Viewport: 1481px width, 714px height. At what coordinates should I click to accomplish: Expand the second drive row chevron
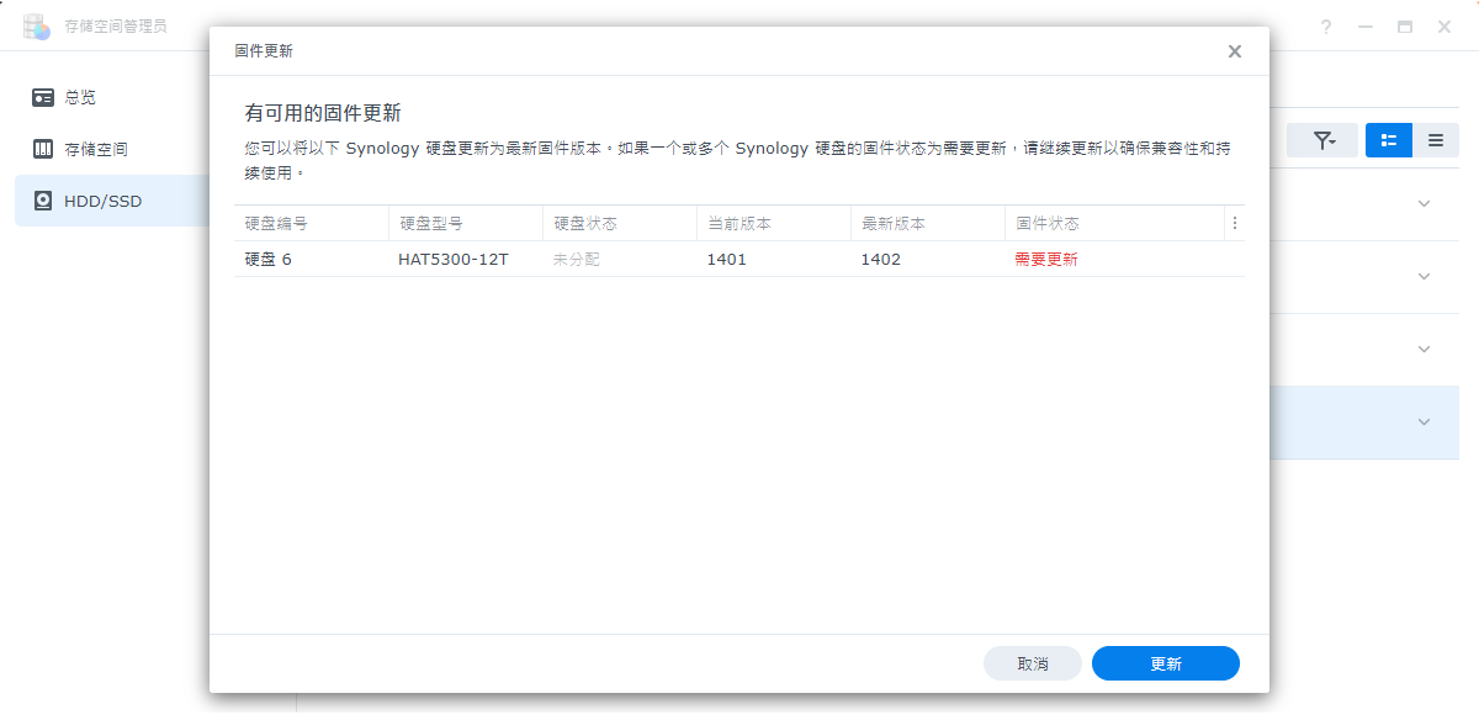(x=1424, y=277)
